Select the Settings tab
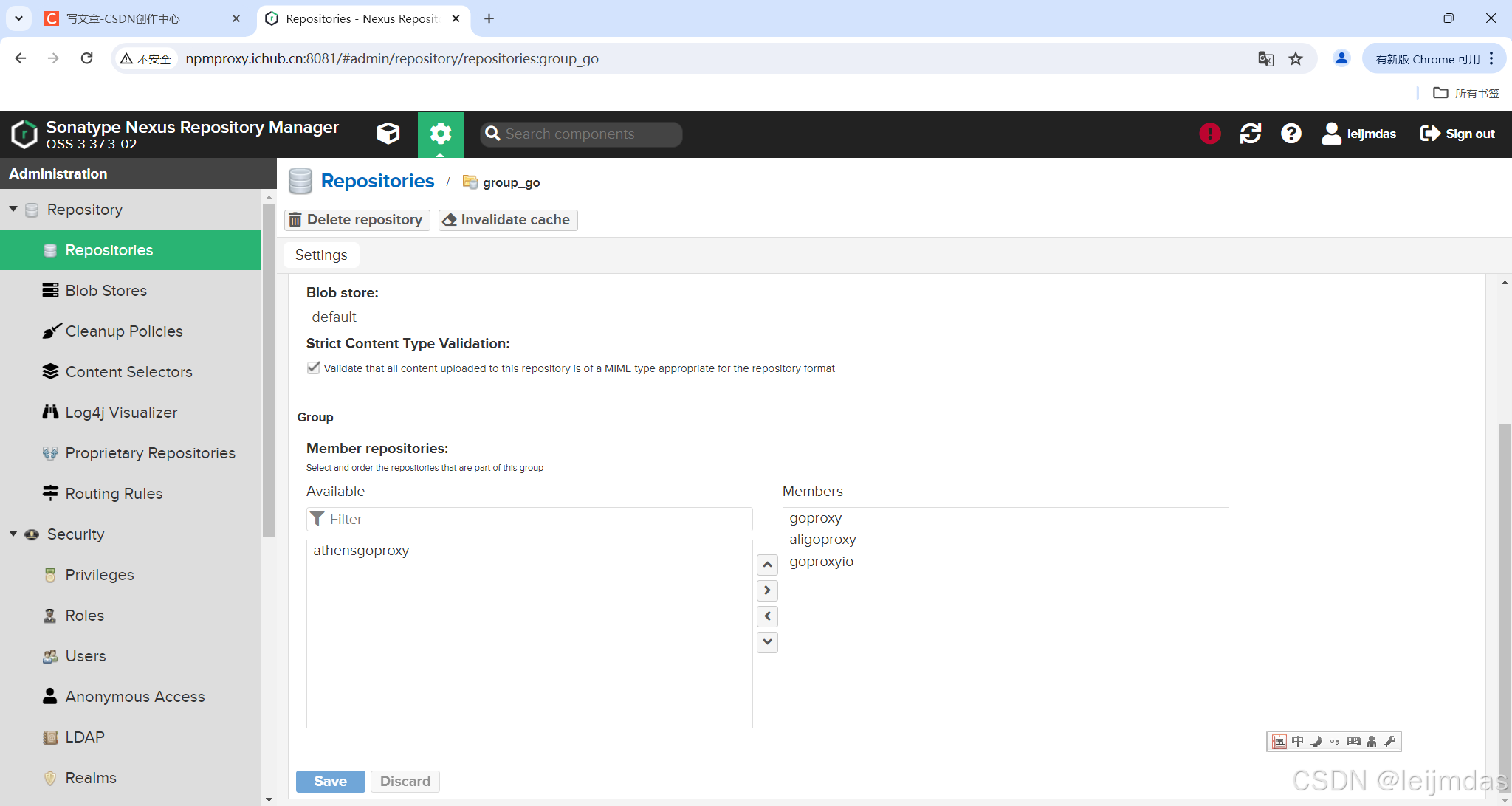Image resolution: width=1512 pixels, height=806 pixels. (321, 255)
